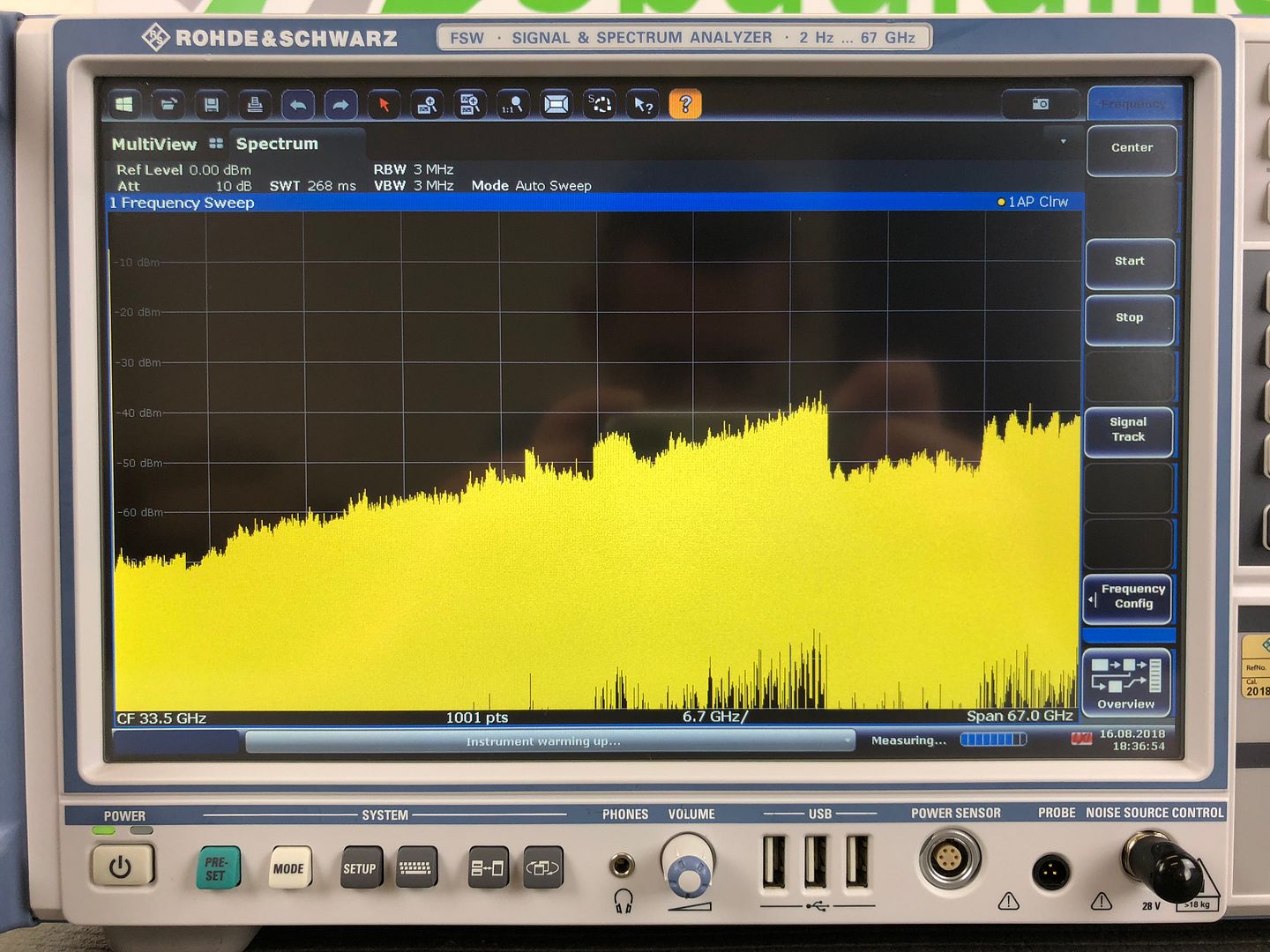Activate the Multiple zoom mode icon

[470, 105]
